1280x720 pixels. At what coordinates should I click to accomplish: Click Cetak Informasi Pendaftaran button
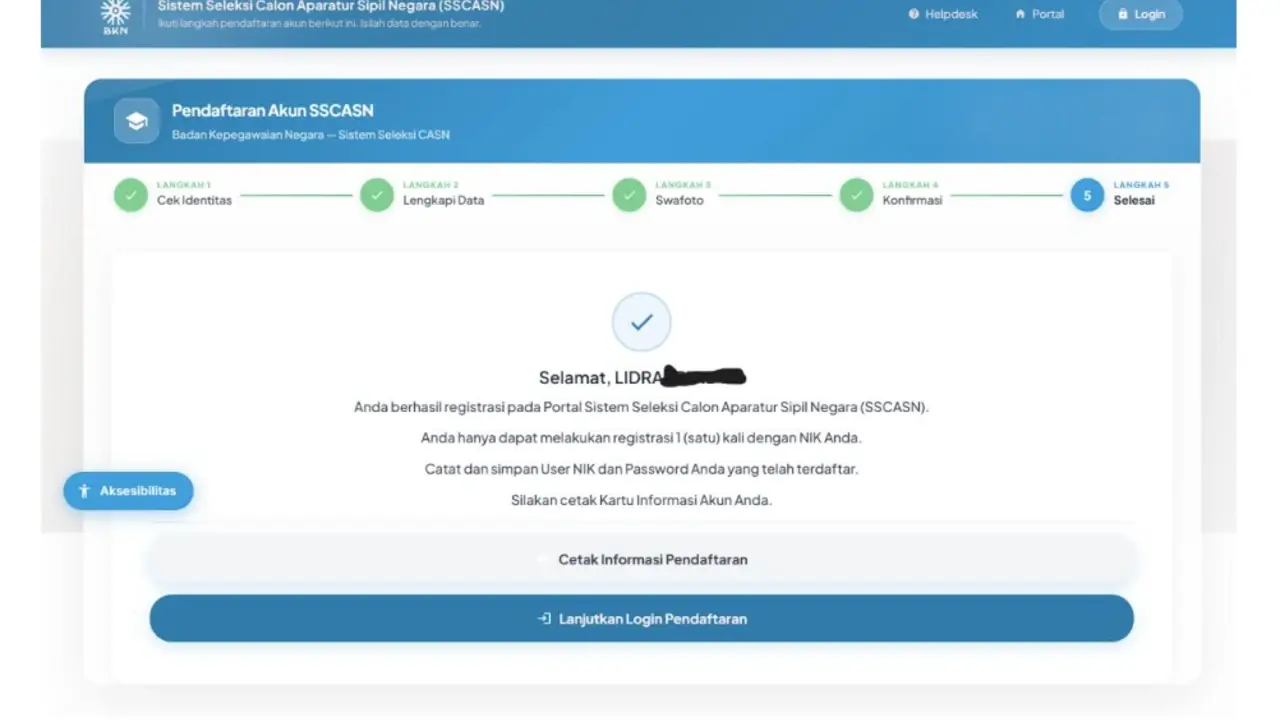pyautogui.click(x=642, y=560)
